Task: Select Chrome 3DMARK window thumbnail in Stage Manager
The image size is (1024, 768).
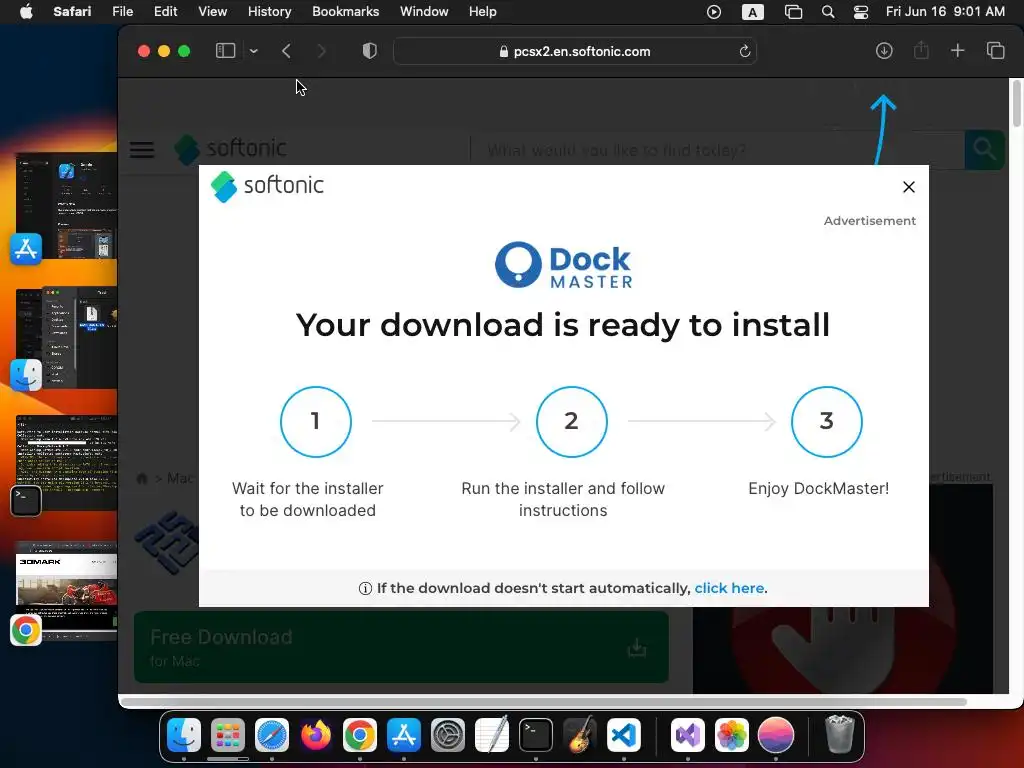Action: (x=67, y=590)
